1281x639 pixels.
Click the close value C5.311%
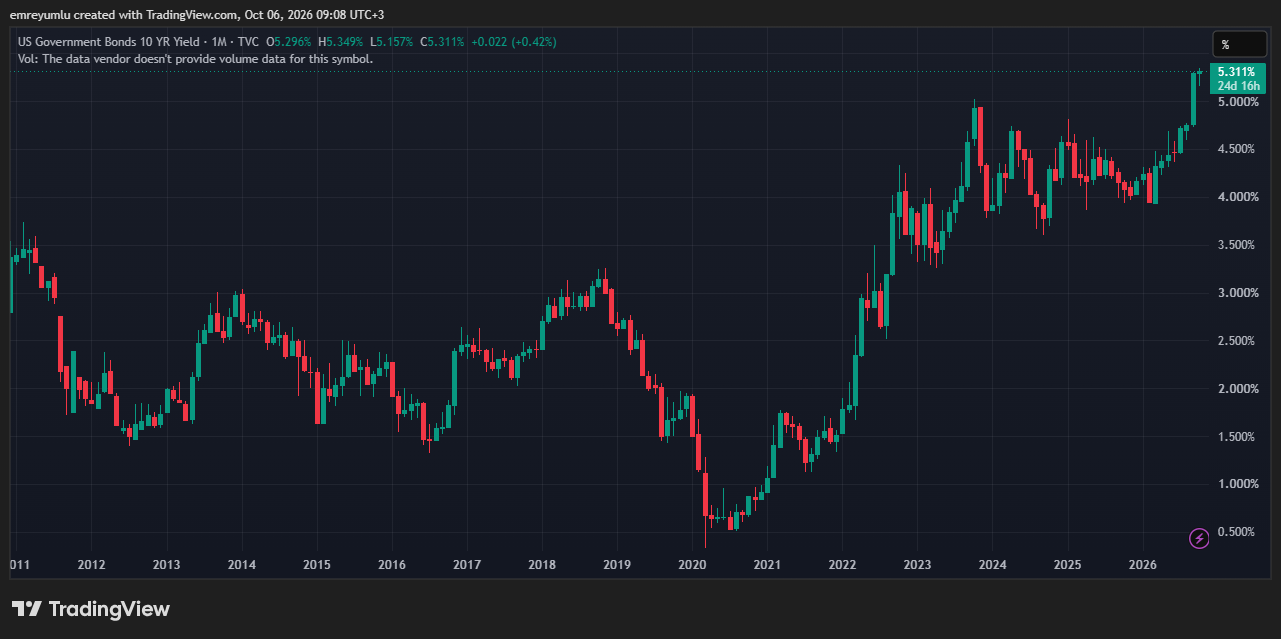442,42
